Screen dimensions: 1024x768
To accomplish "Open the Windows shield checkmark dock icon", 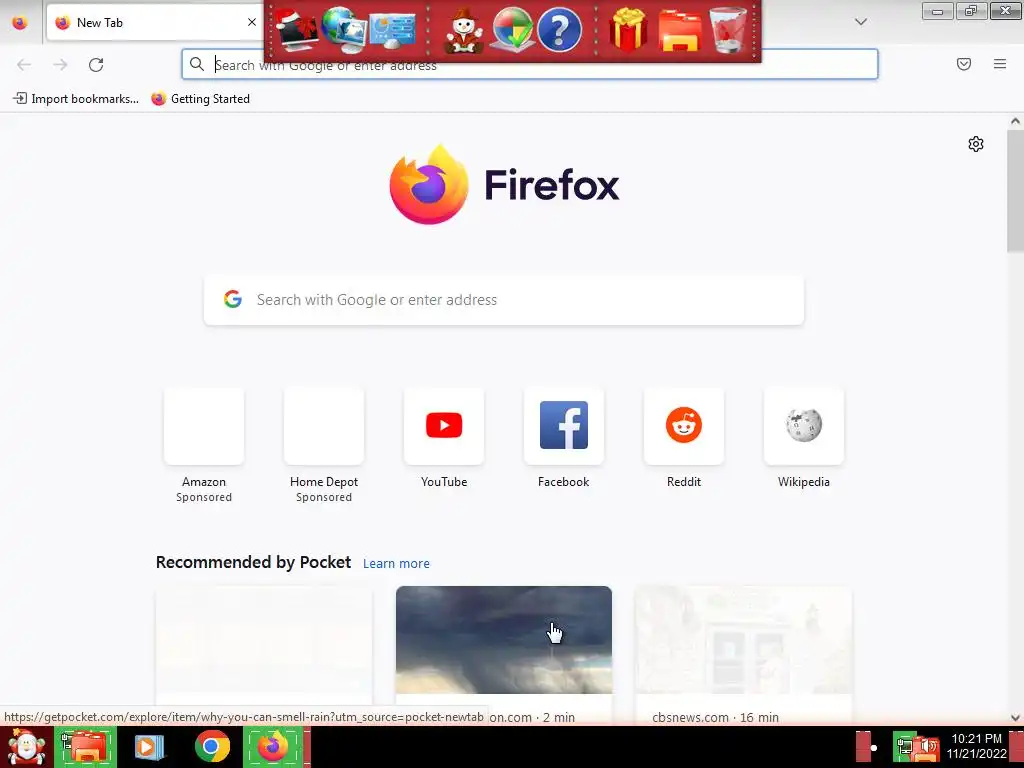I will pos(511,29).
